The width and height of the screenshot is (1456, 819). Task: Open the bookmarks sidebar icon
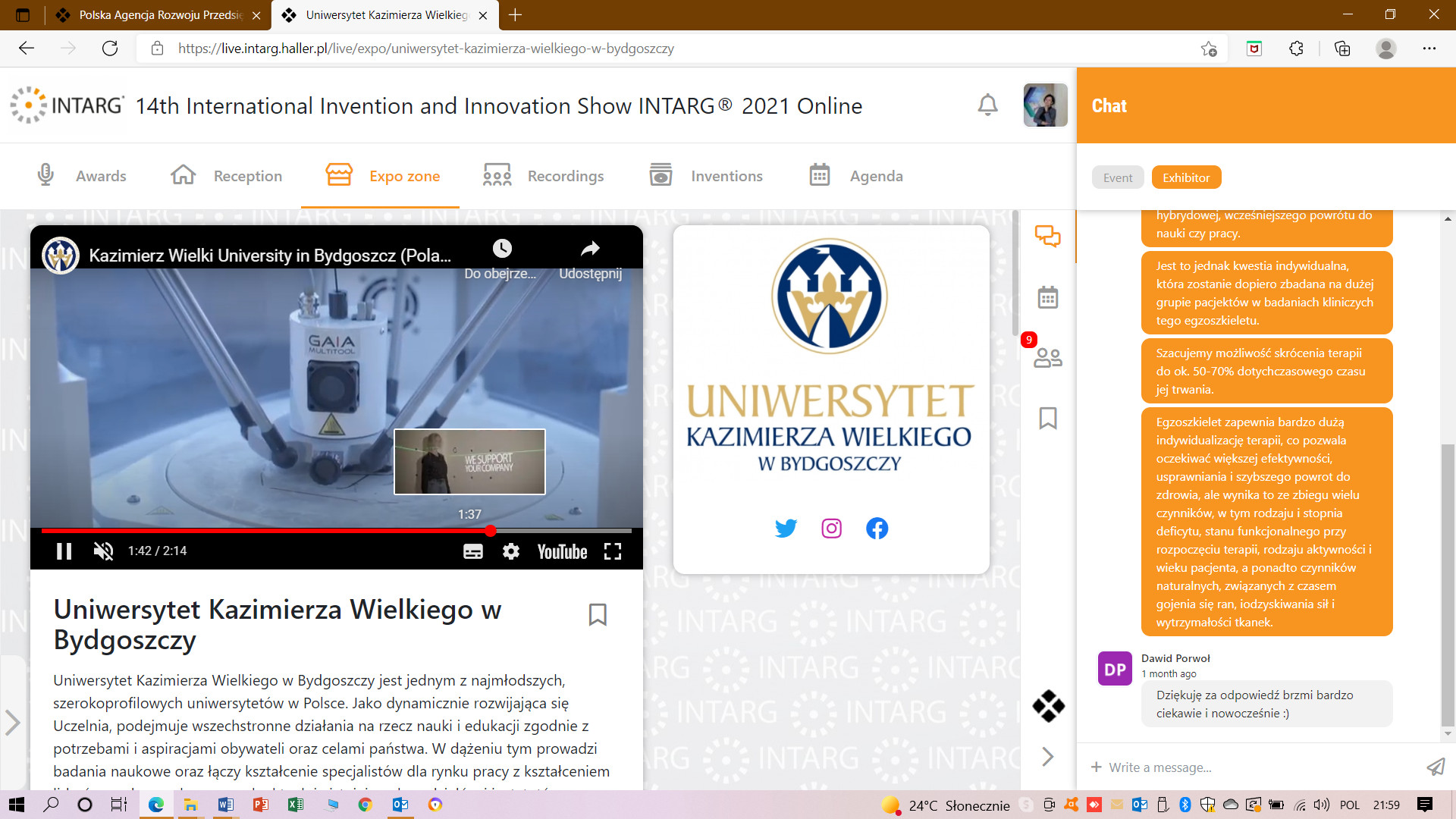pyautogui.click(x=1048, y=418)
